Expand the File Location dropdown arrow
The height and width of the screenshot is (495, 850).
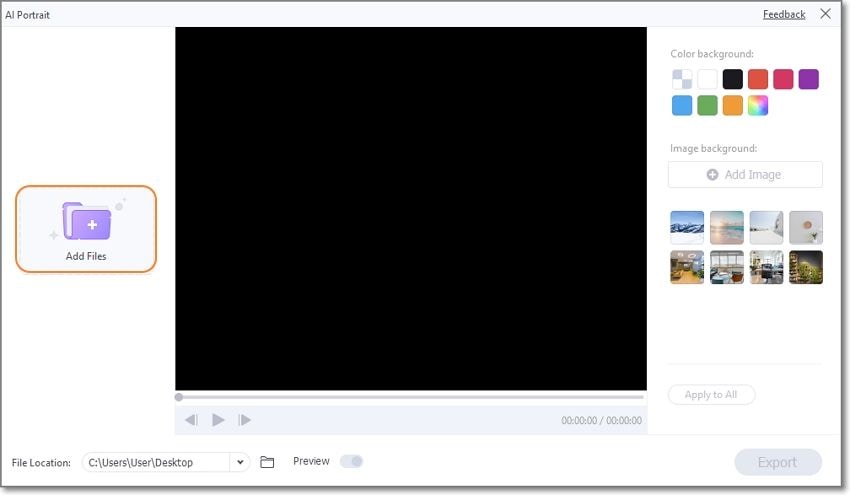(x=240, y=462)
